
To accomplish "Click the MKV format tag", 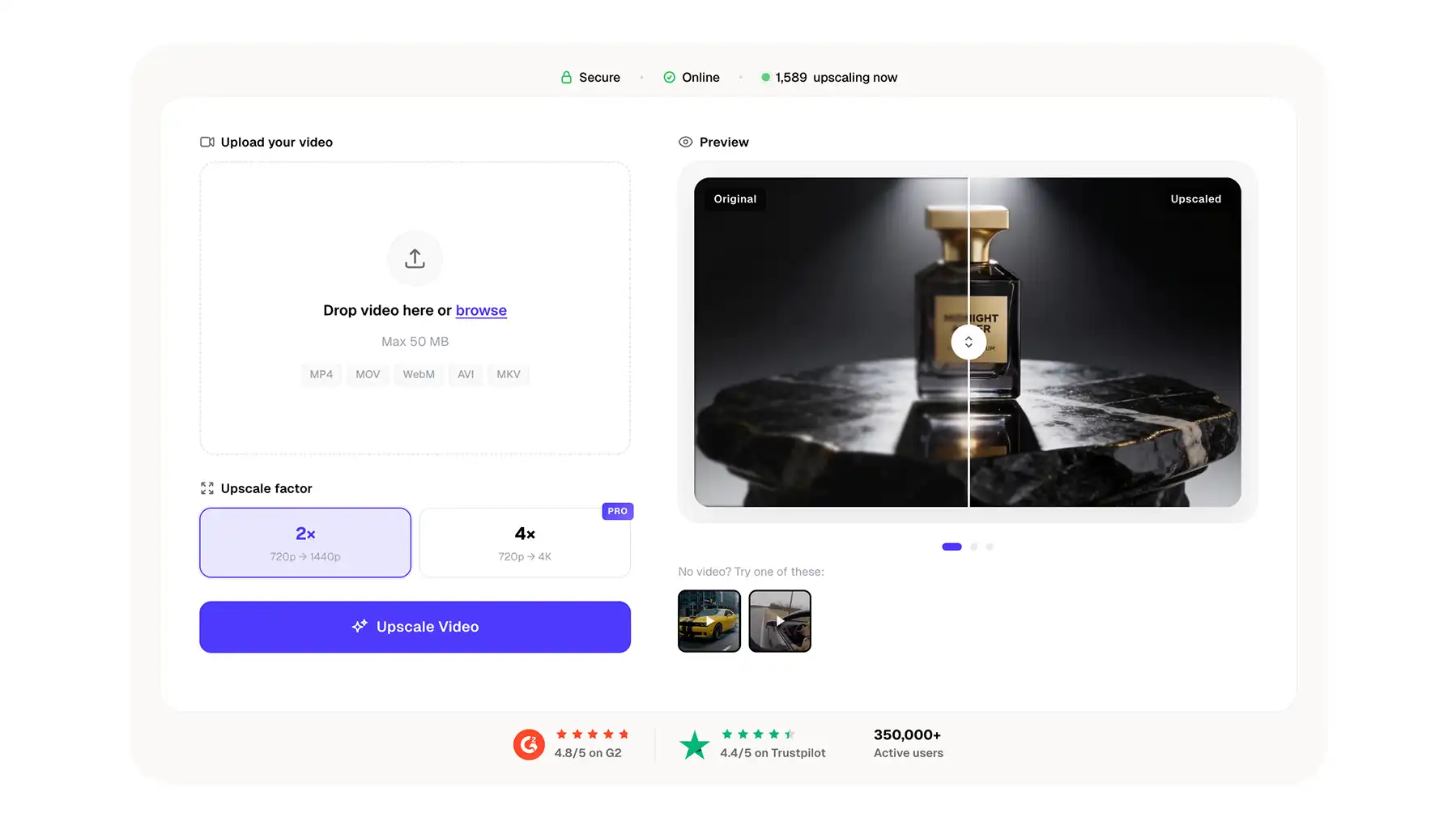I will coord(509,374).
